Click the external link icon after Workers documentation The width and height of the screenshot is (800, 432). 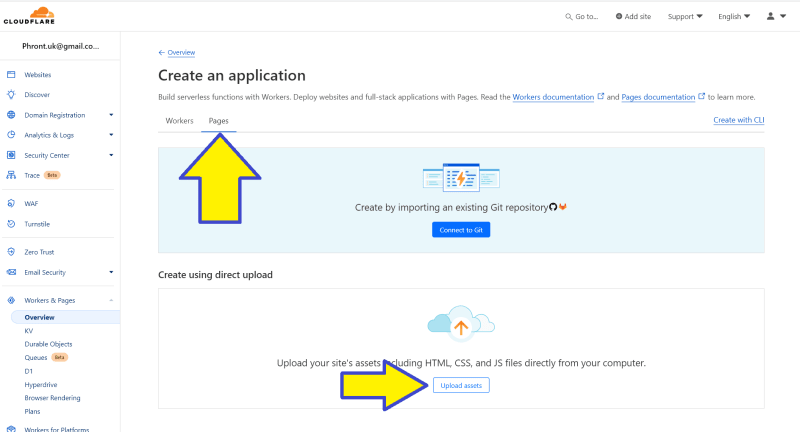coord(601,96)
